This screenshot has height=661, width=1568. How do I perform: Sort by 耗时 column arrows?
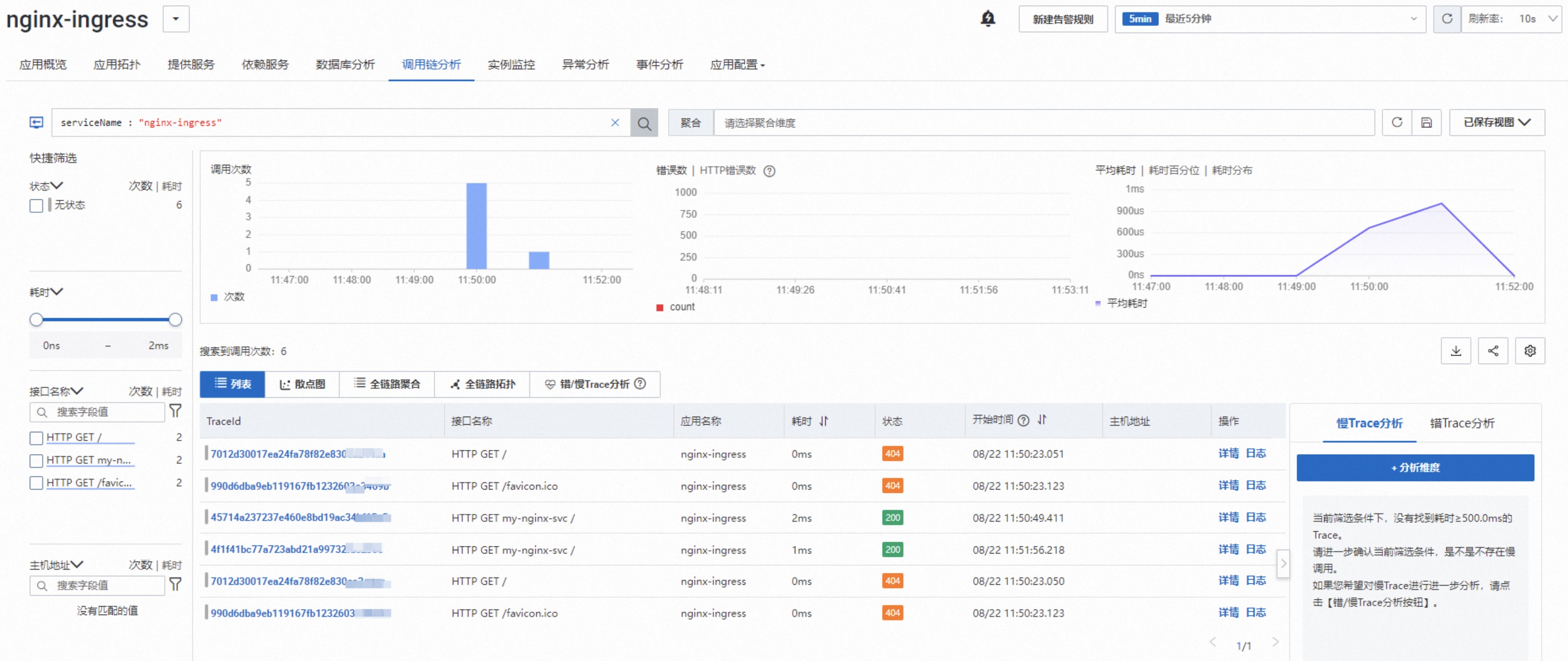pyautogui.click(x=824, y=420)
